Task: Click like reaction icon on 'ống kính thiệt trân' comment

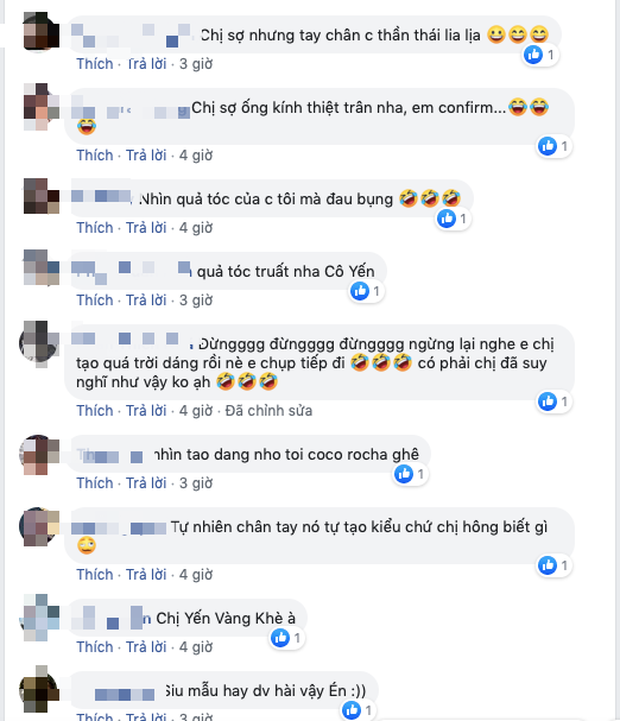Action: (547, 146)
